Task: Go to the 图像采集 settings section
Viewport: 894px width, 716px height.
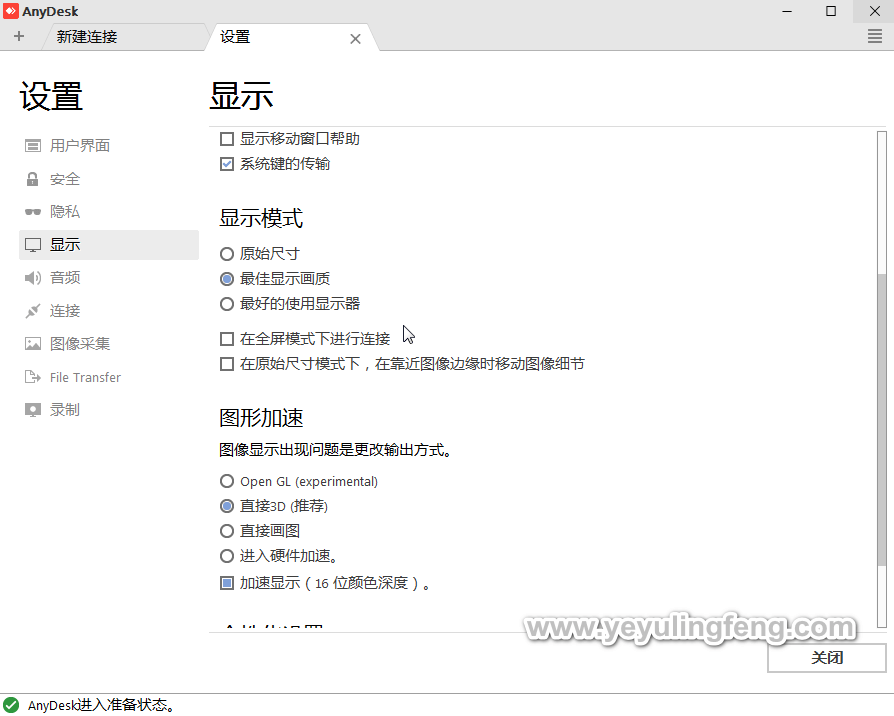Action: (109, 344)
